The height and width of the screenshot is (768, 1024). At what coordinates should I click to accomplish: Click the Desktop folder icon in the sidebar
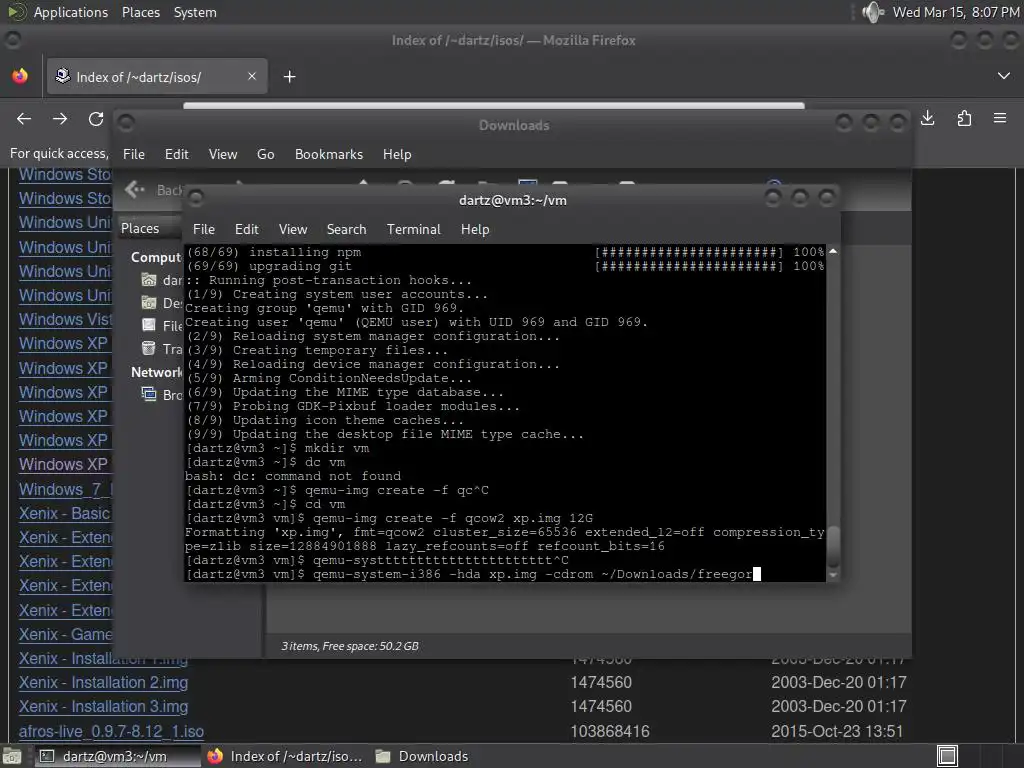pos(149,302)
